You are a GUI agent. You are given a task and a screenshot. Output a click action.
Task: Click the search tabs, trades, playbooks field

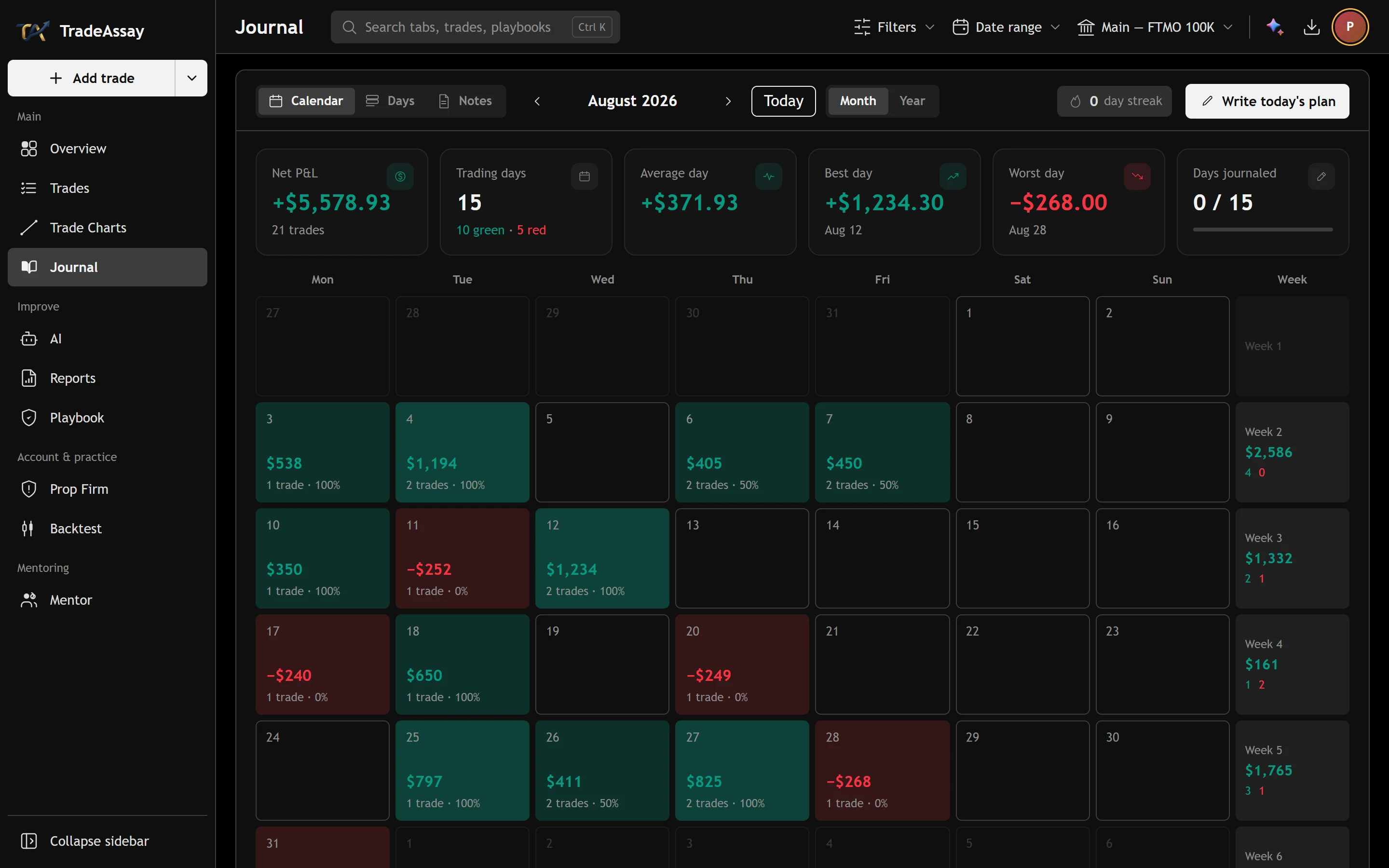[x=475, y=27]
